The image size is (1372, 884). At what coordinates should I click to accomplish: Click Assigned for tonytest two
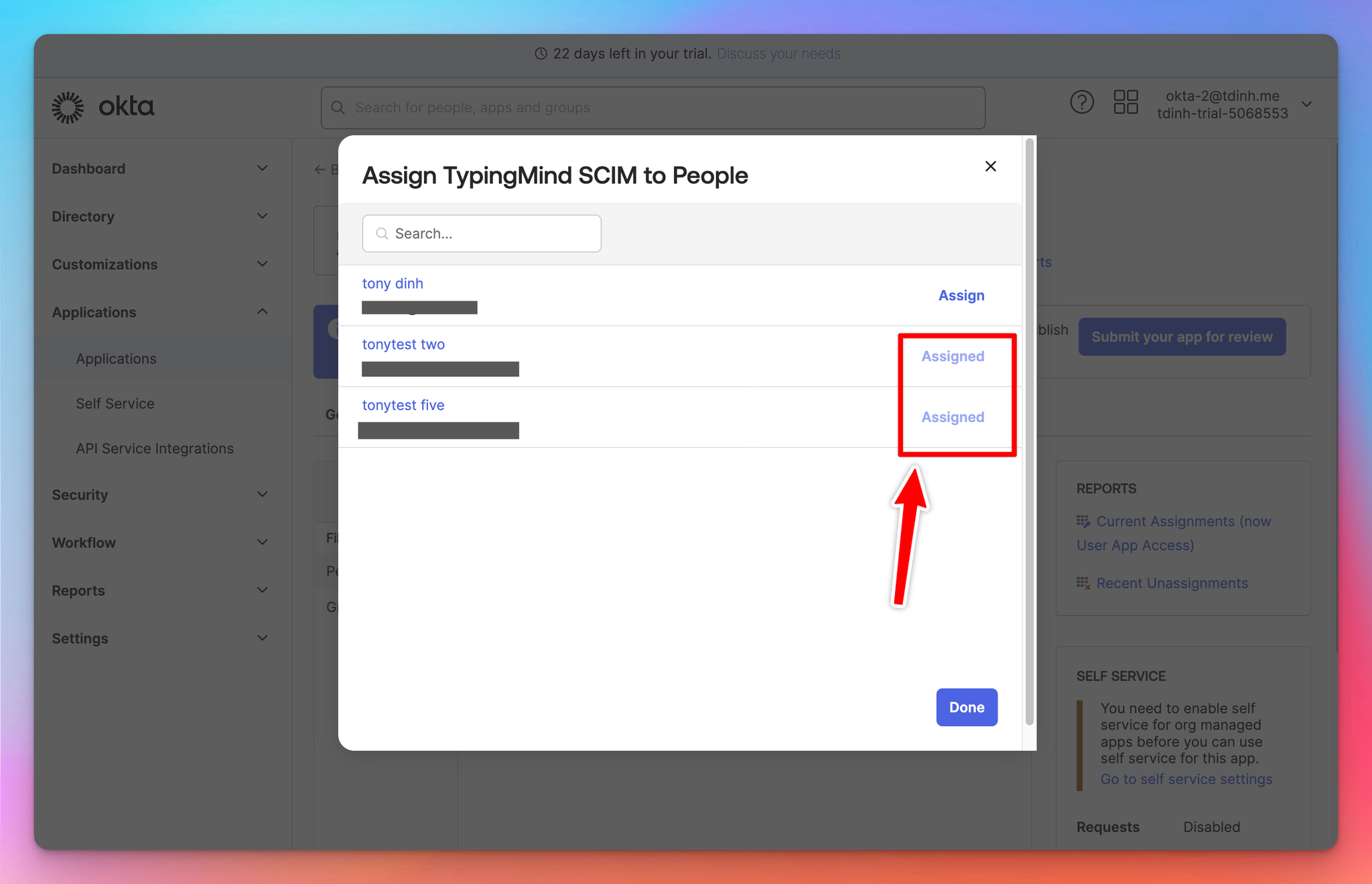(x=953, y=356)
